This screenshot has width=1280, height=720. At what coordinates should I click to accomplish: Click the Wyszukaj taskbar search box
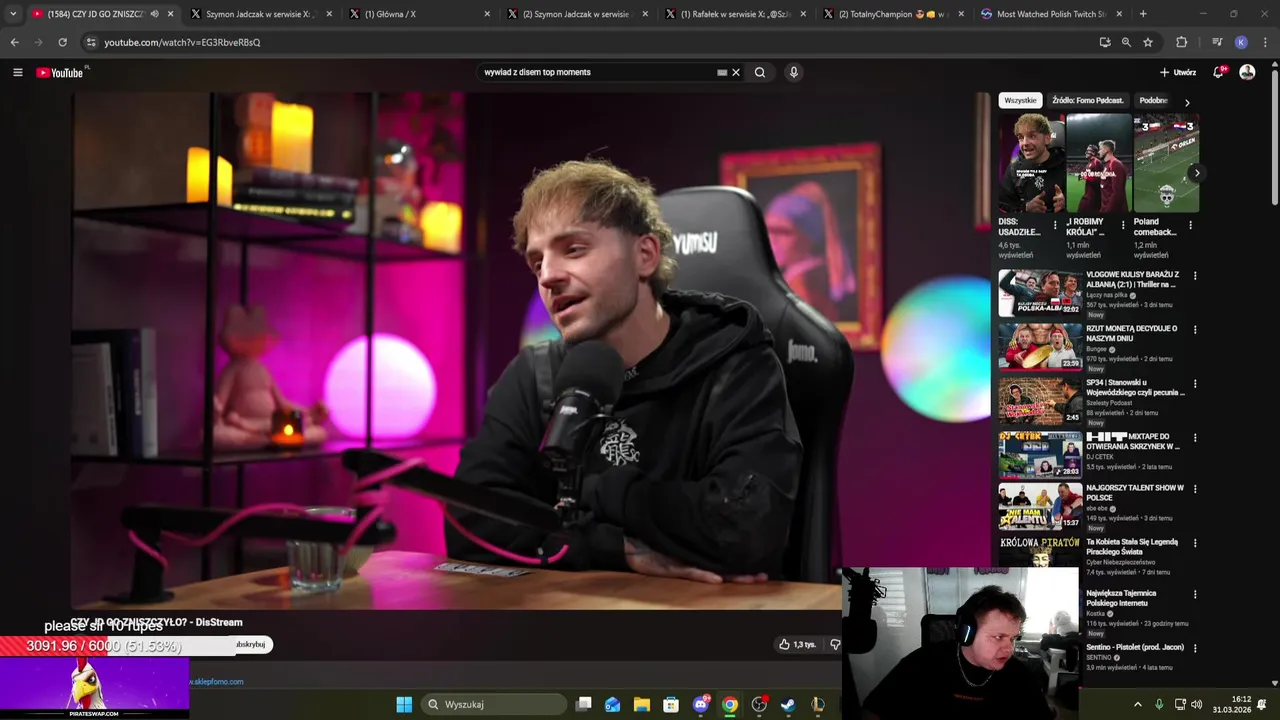coord(495,704)
